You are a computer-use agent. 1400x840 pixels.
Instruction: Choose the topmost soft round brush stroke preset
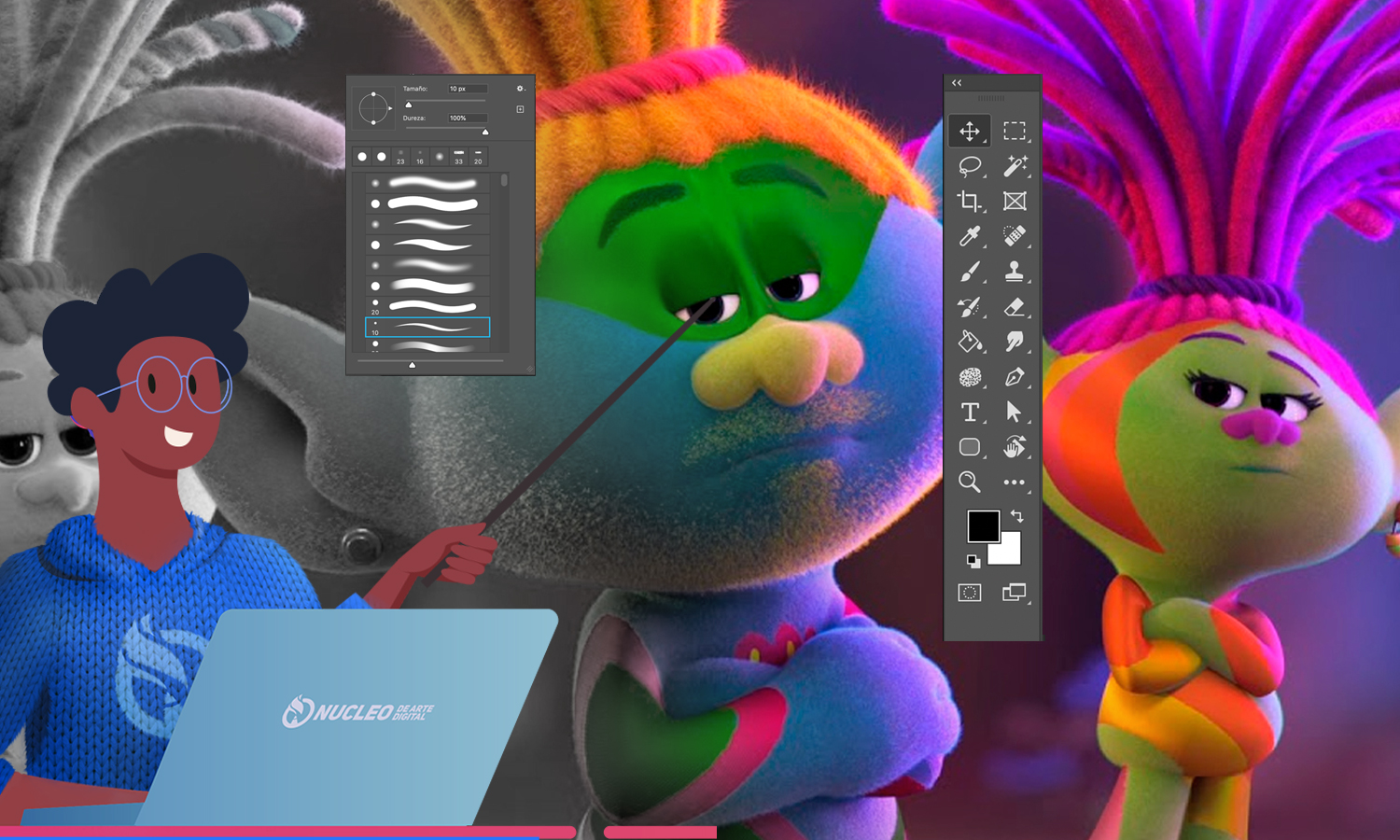pos(427,183)
